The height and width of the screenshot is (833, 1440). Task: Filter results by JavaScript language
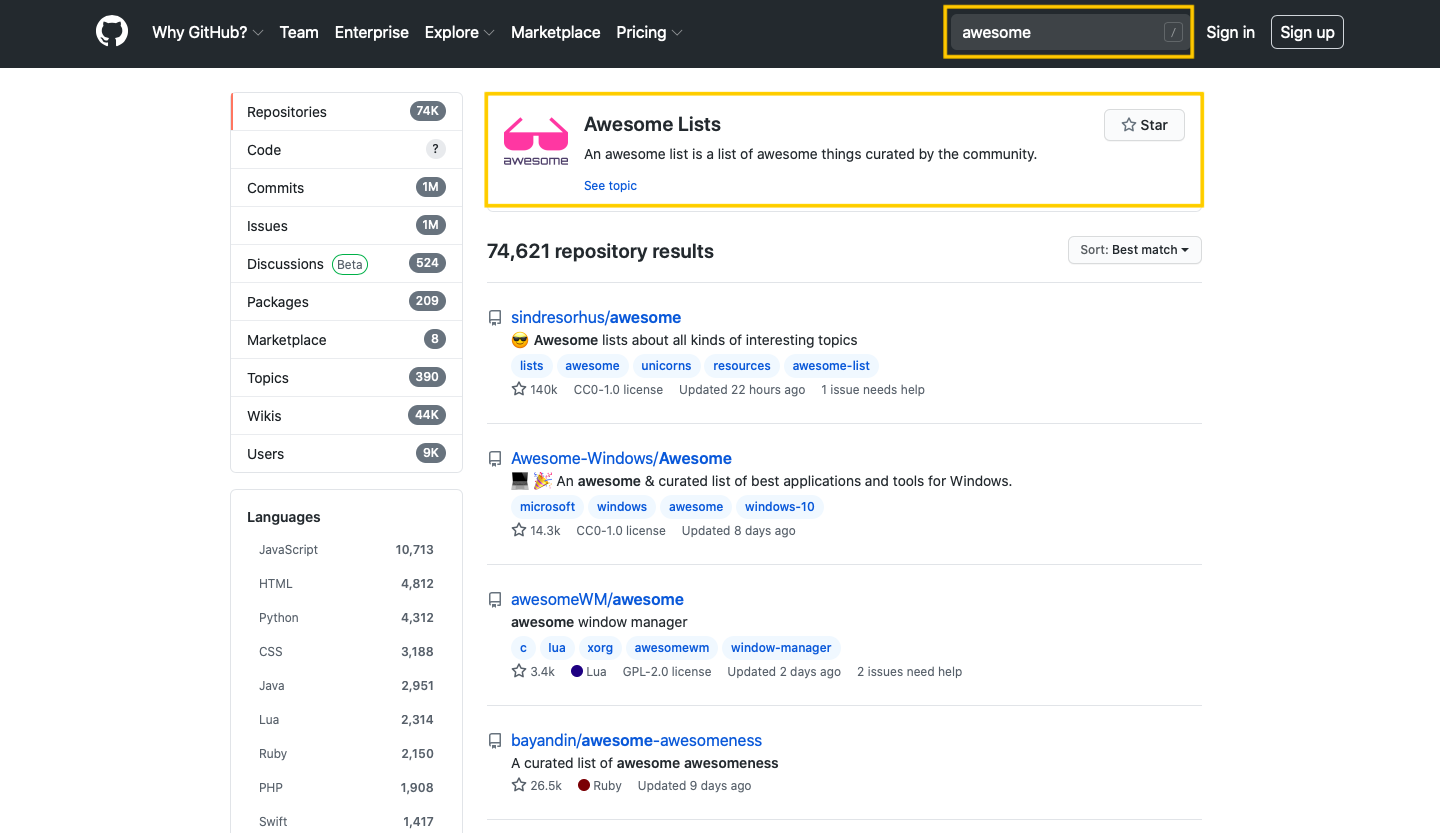pyautogui.click(x=288, y=549)
